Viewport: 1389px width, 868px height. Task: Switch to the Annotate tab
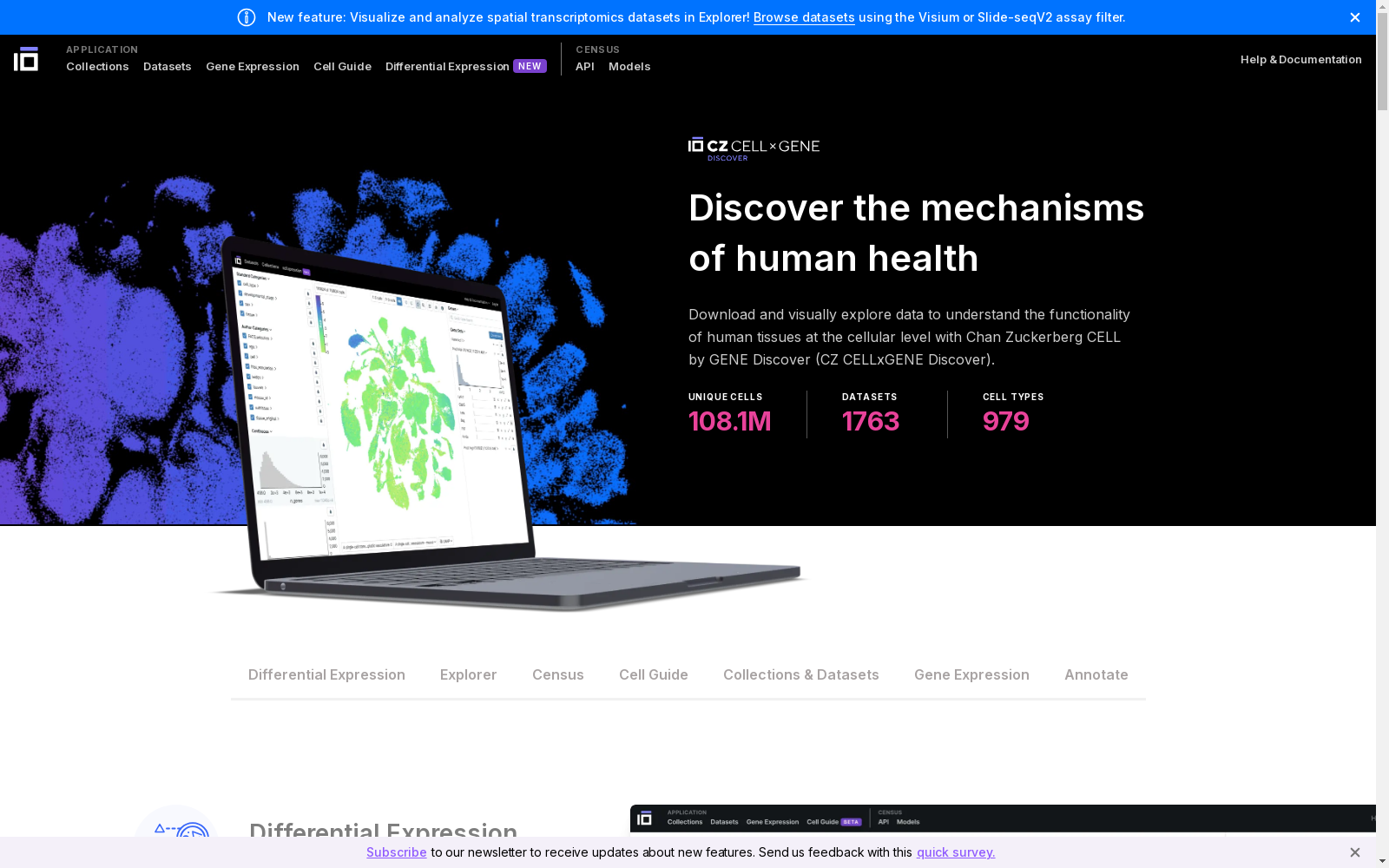(x=1096, y=674)
